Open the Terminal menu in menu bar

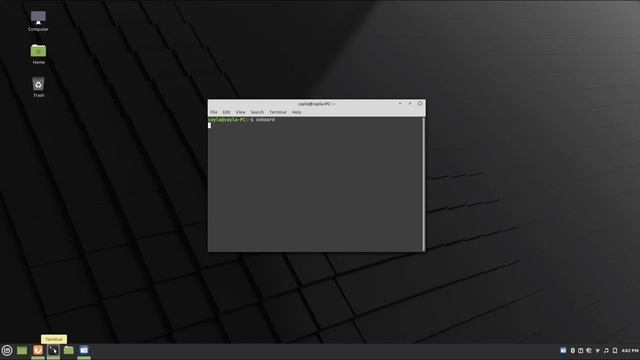pyautogui.click(x=278, y=112)
